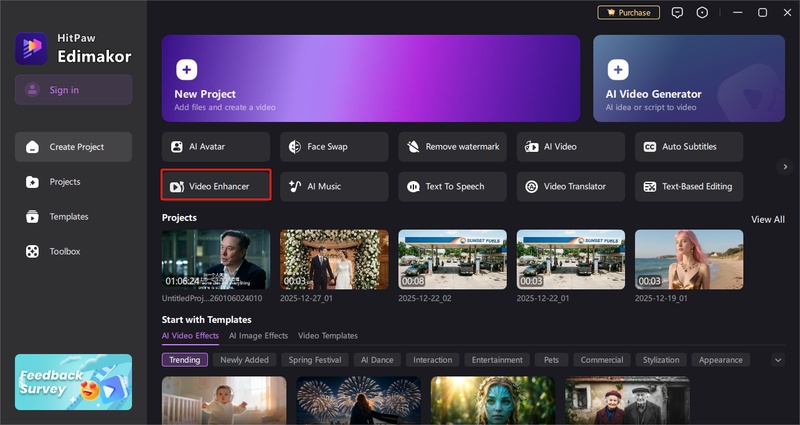Open project 2025-12-27_01 wedding thumbnail
800x425 pixels.
pos(334,260)
